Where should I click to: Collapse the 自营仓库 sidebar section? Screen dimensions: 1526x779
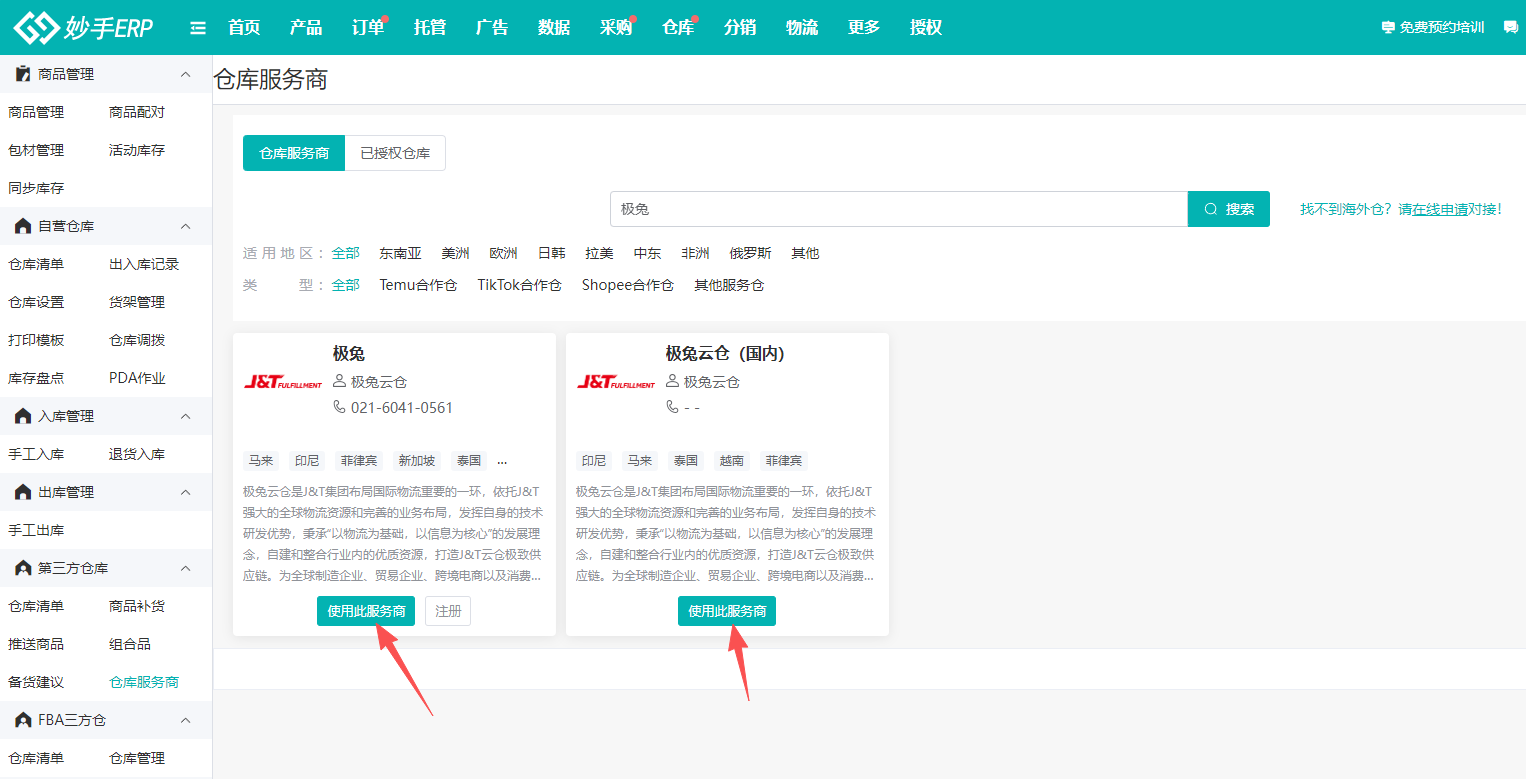(185, 226)
